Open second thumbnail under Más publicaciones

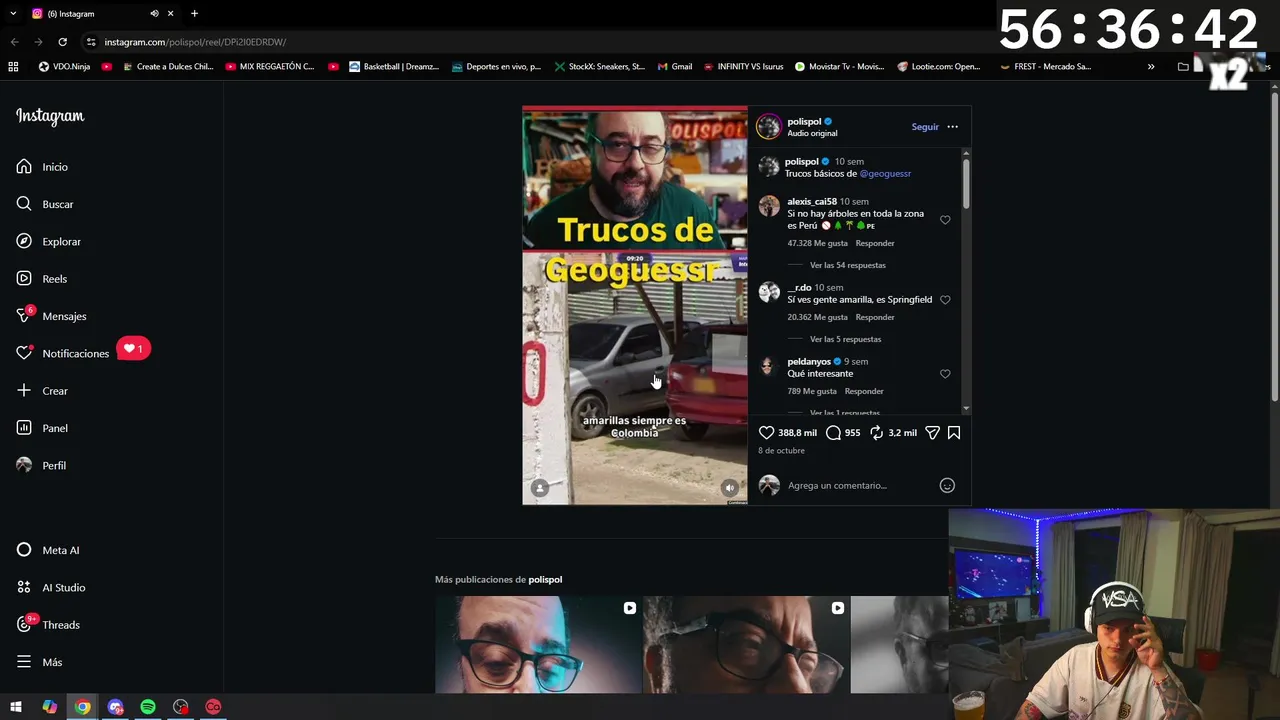coord(746,644)
